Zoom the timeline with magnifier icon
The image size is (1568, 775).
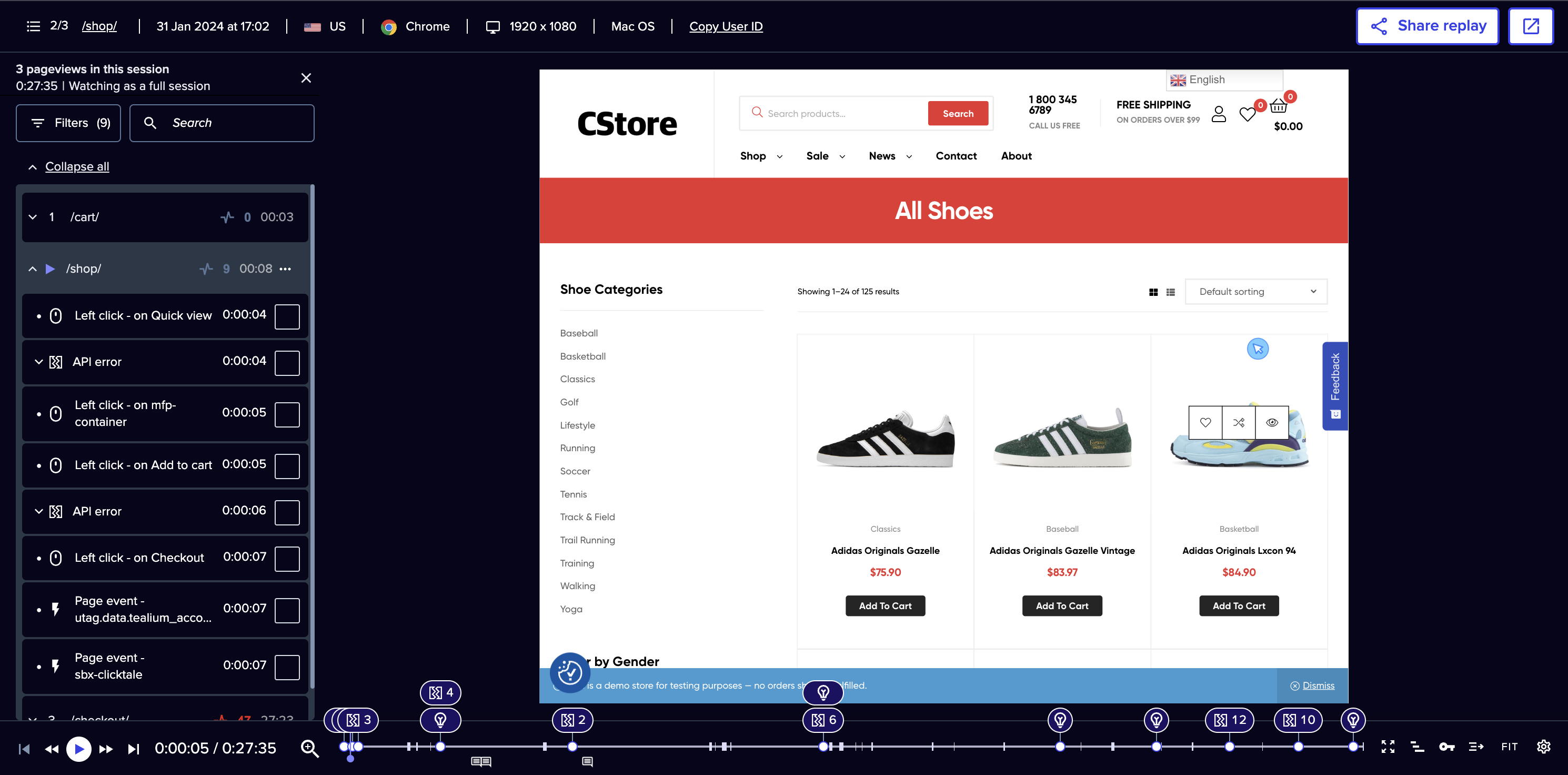pos(310,748)
